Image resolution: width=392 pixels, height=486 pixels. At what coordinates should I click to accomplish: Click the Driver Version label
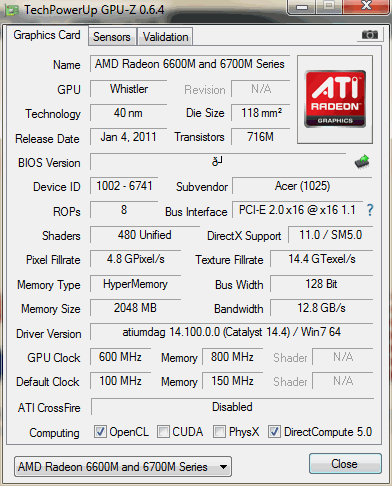click(49, 334)
